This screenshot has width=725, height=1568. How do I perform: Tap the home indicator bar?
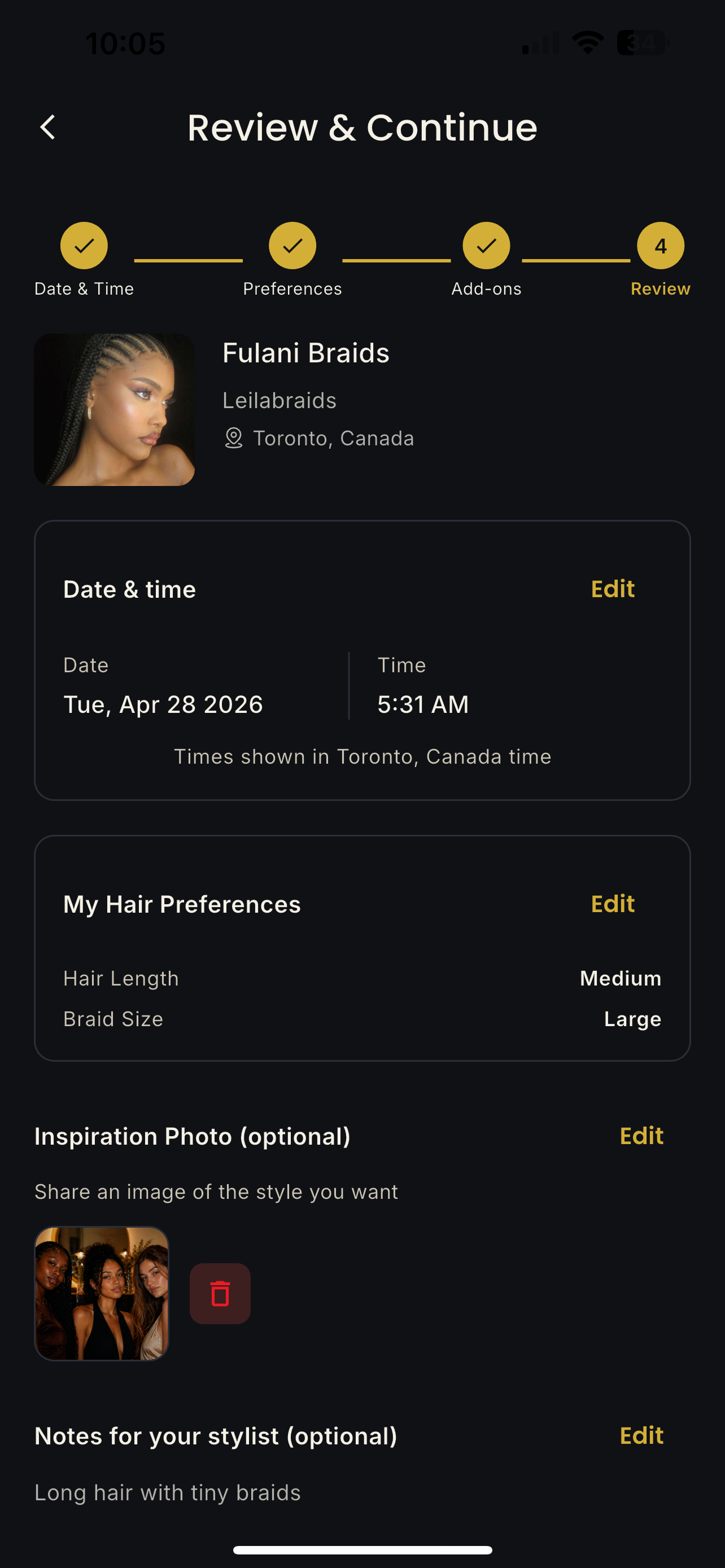(x=362, y=1550)
